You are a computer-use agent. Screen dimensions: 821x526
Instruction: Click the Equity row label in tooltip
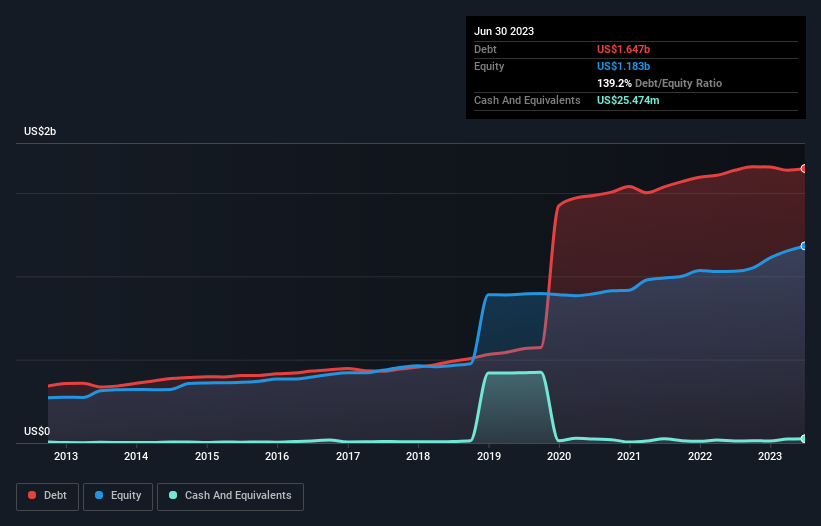pos(489,66)
